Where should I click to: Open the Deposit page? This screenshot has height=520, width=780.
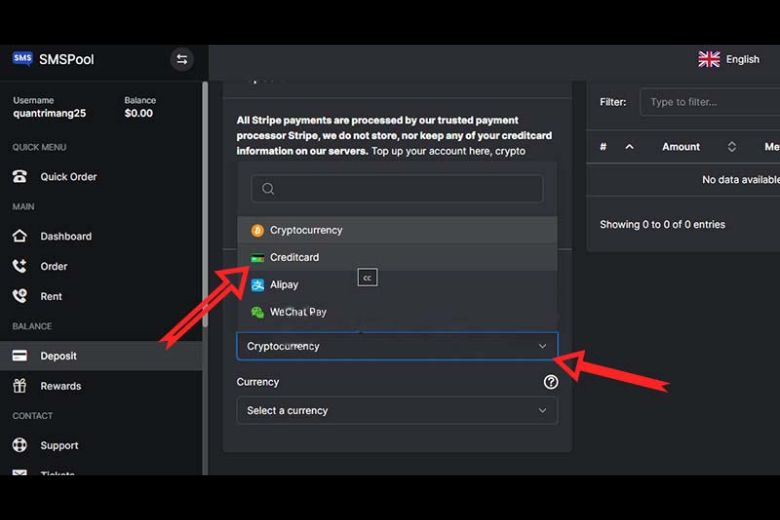(58, 356)
